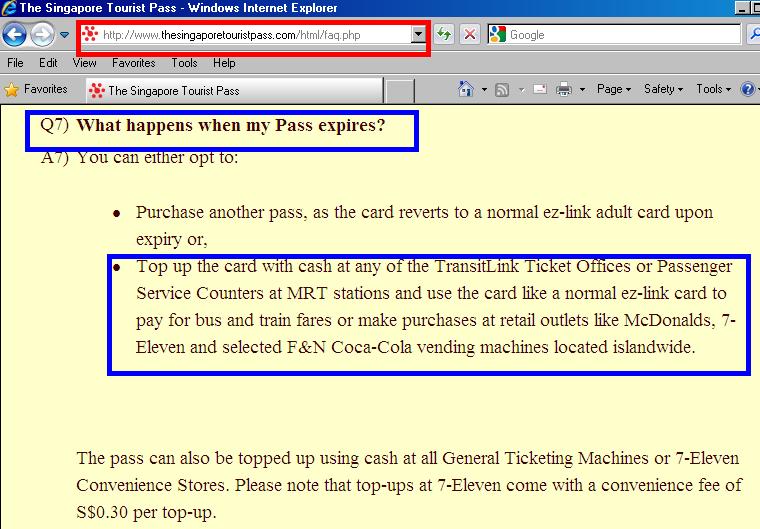760x529 pixels.
Task: Open the Page command bar dropdown
Action: coord(614,89)
